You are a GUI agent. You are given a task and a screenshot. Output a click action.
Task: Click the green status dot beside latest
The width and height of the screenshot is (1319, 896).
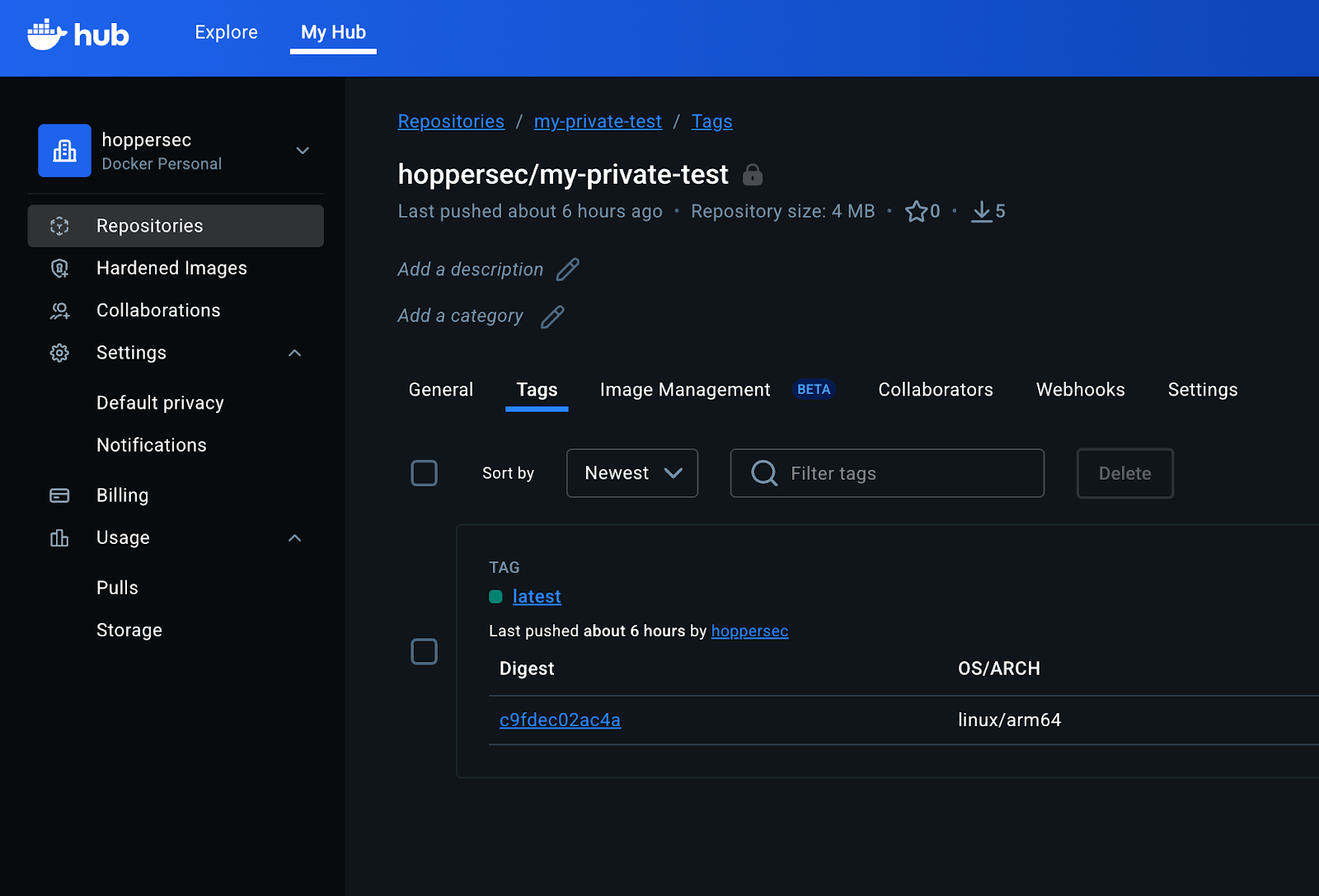point(495,597)
